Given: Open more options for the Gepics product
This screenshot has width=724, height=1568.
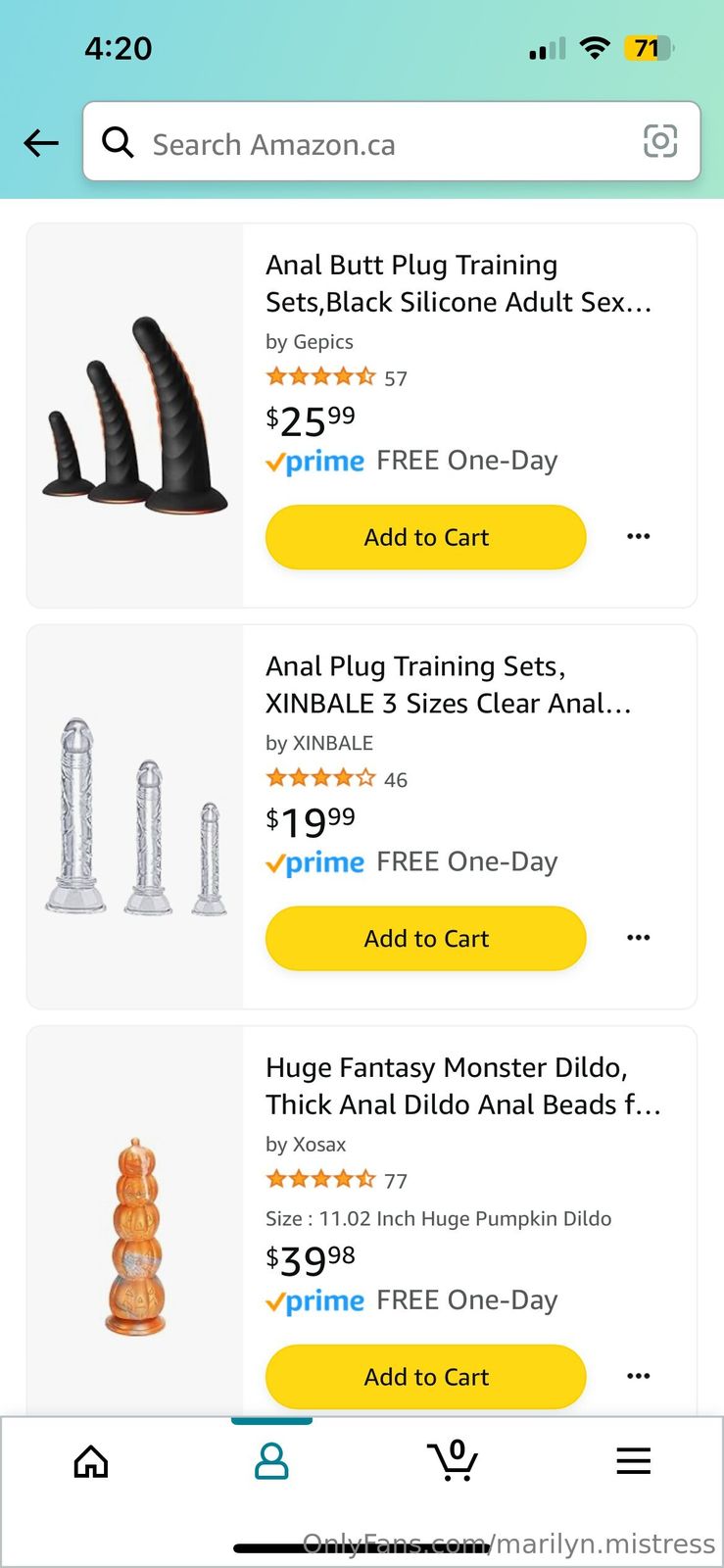Looking at the screenshot, I should click(638, 537).
